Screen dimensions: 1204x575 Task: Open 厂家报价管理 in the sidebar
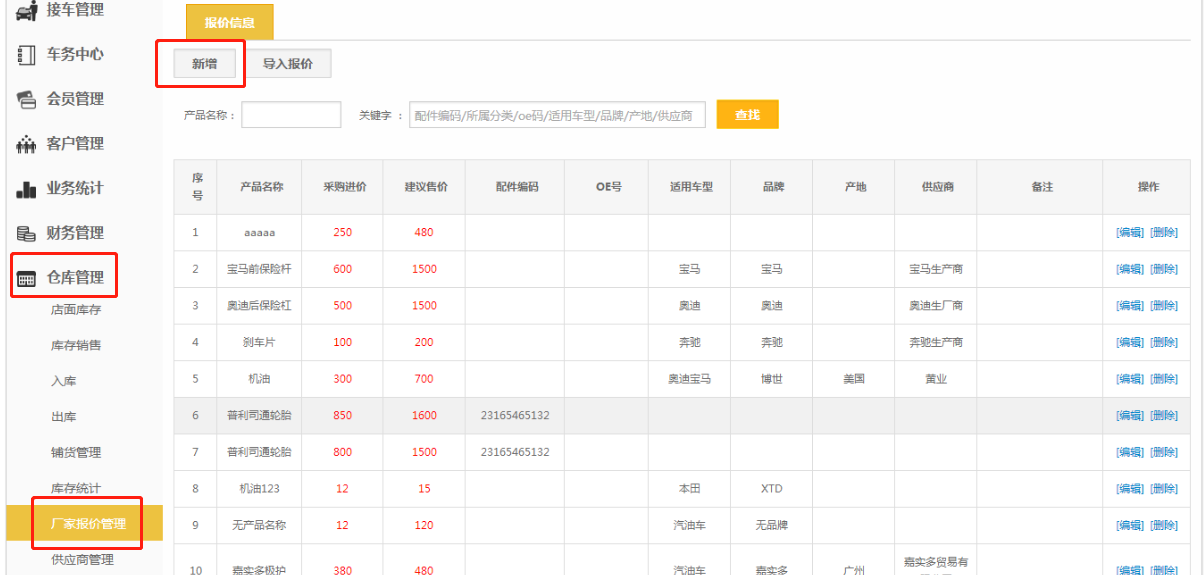pos(88,524)
